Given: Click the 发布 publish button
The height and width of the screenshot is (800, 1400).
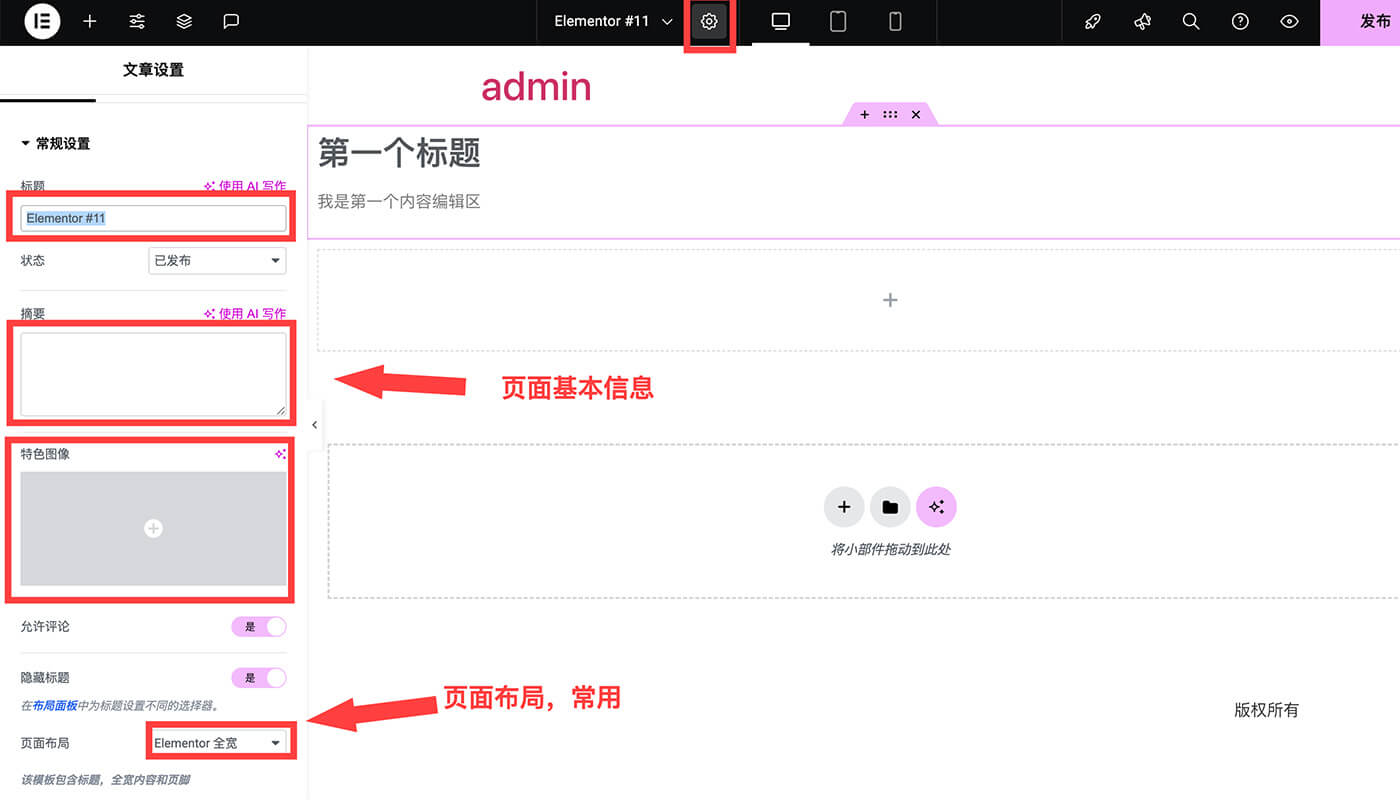Looking at the screenshot, I should point(1360,22).
